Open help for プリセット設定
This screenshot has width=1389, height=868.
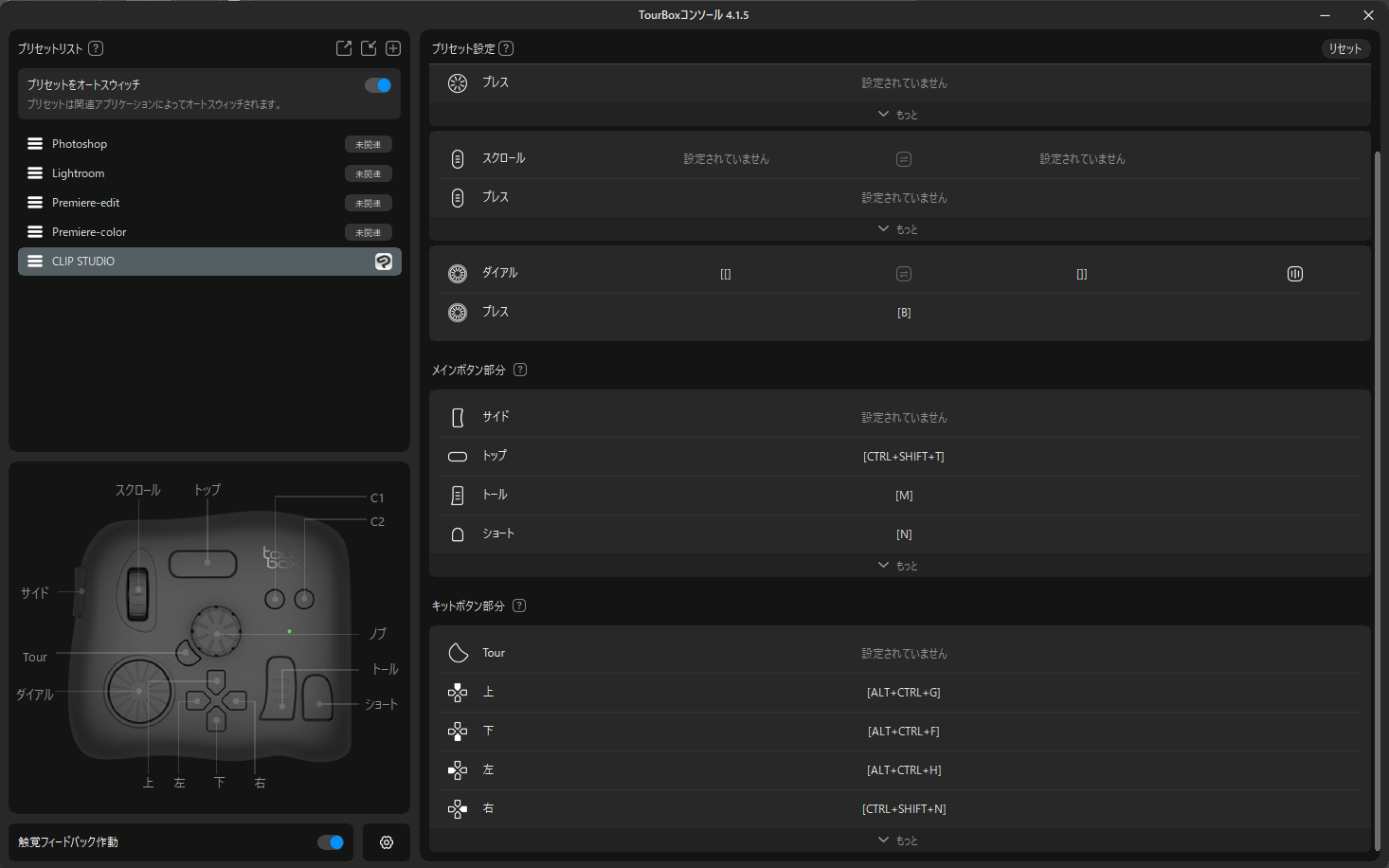tap(506, 48)
